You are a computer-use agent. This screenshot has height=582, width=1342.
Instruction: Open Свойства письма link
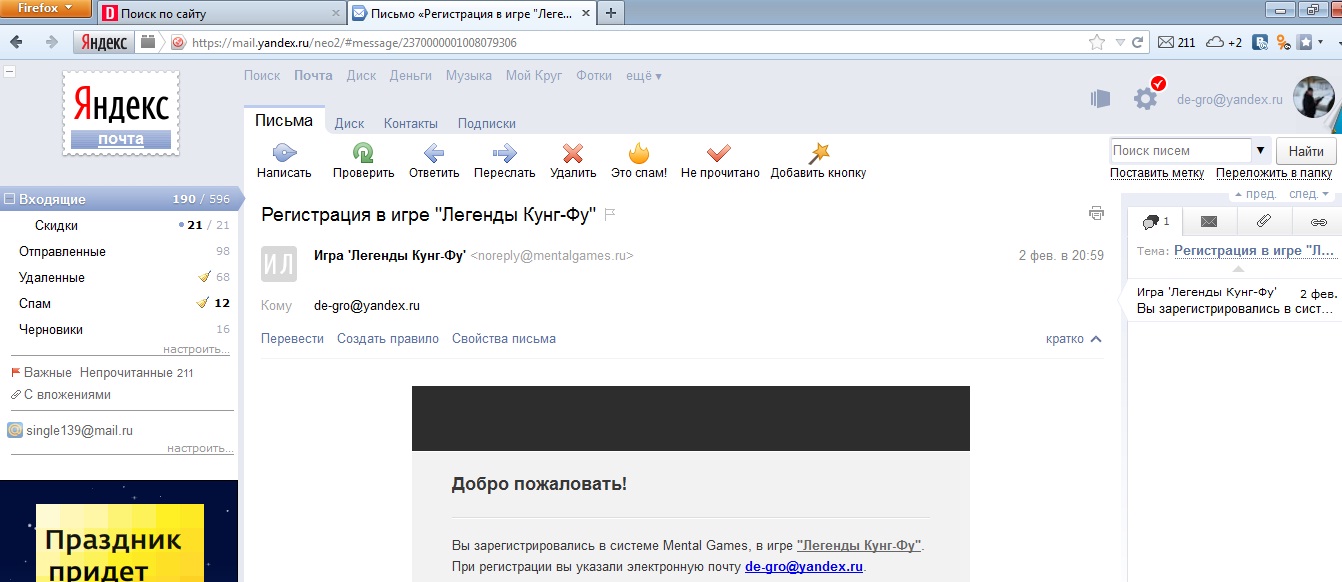coord(504,339)
